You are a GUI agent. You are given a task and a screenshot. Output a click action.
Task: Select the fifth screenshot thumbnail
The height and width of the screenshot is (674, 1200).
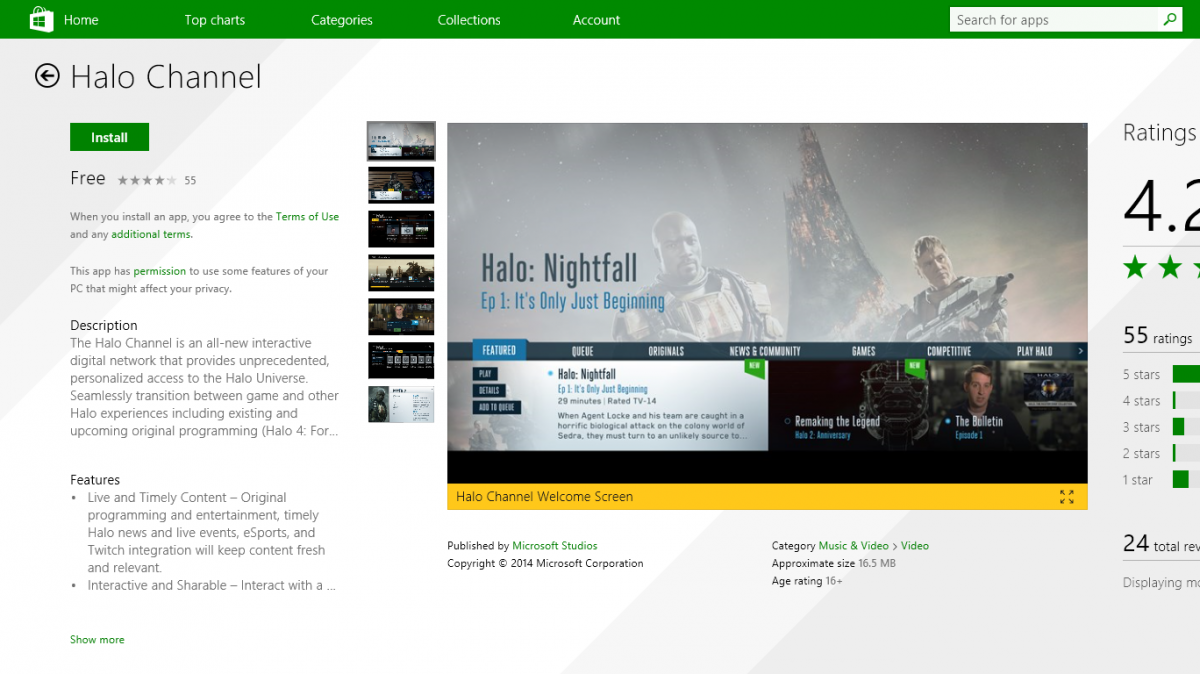pyautogui.click(x=401, y=317)
